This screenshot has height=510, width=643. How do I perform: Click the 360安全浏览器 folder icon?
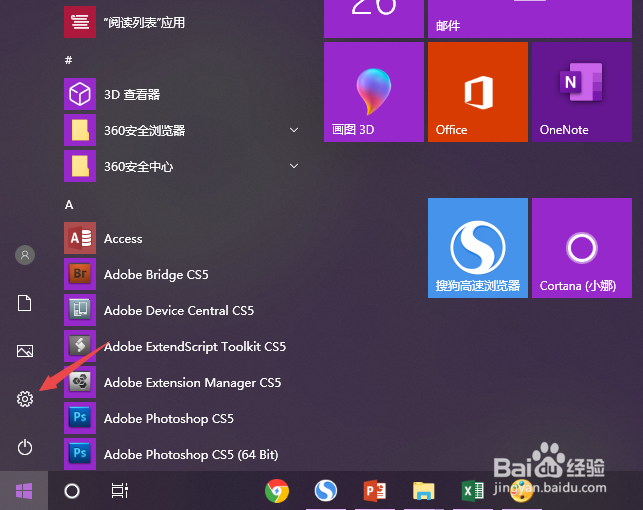tap(80, 130)
